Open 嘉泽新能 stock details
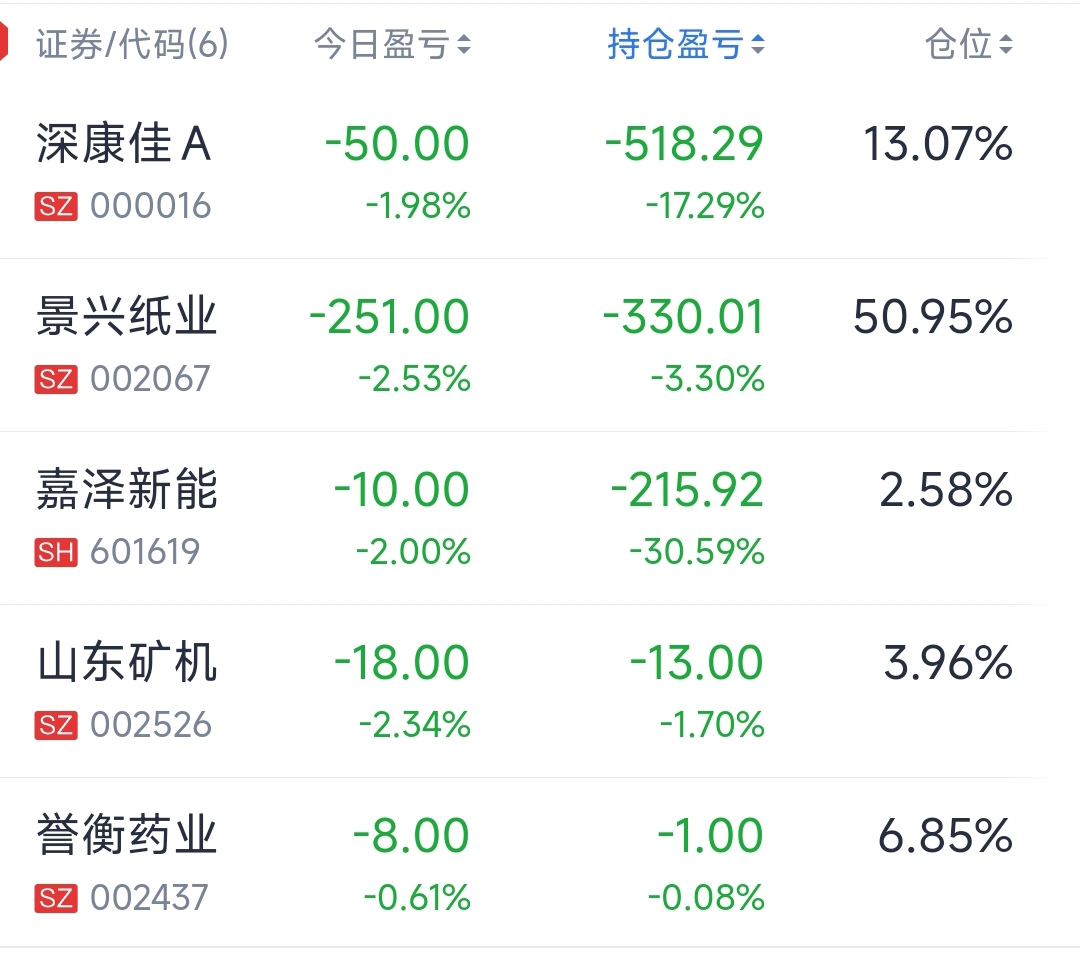Image resolution: width=1080 pixels, height=953 pixels. 525,519
